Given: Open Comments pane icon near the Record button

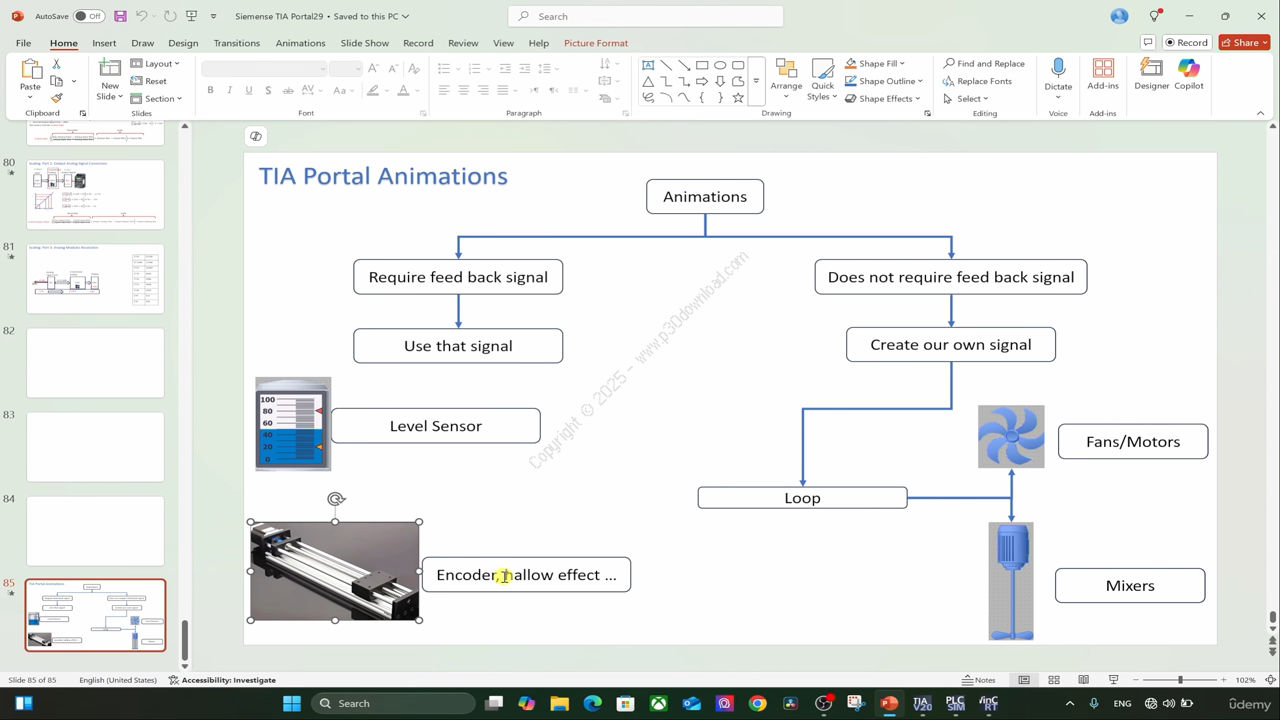Looking at the screenshot, I should click(x=1148, y=43).
